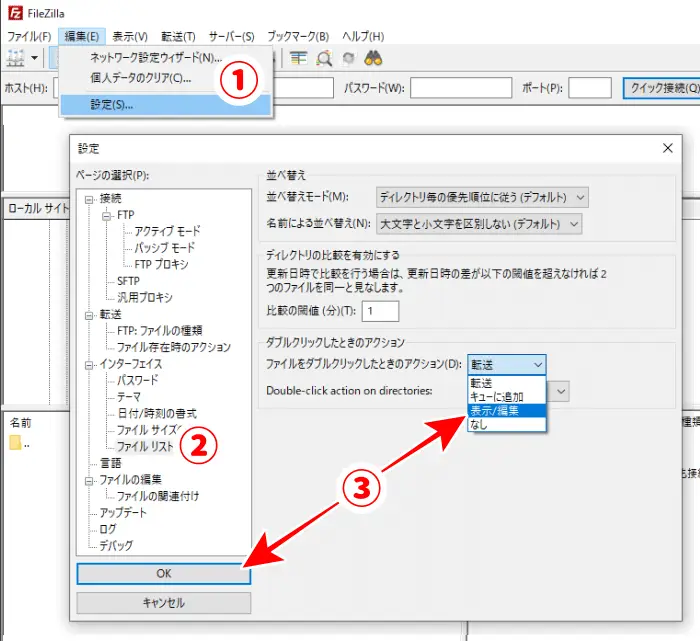Select SFTP page in tree

[x=128, y=281]
